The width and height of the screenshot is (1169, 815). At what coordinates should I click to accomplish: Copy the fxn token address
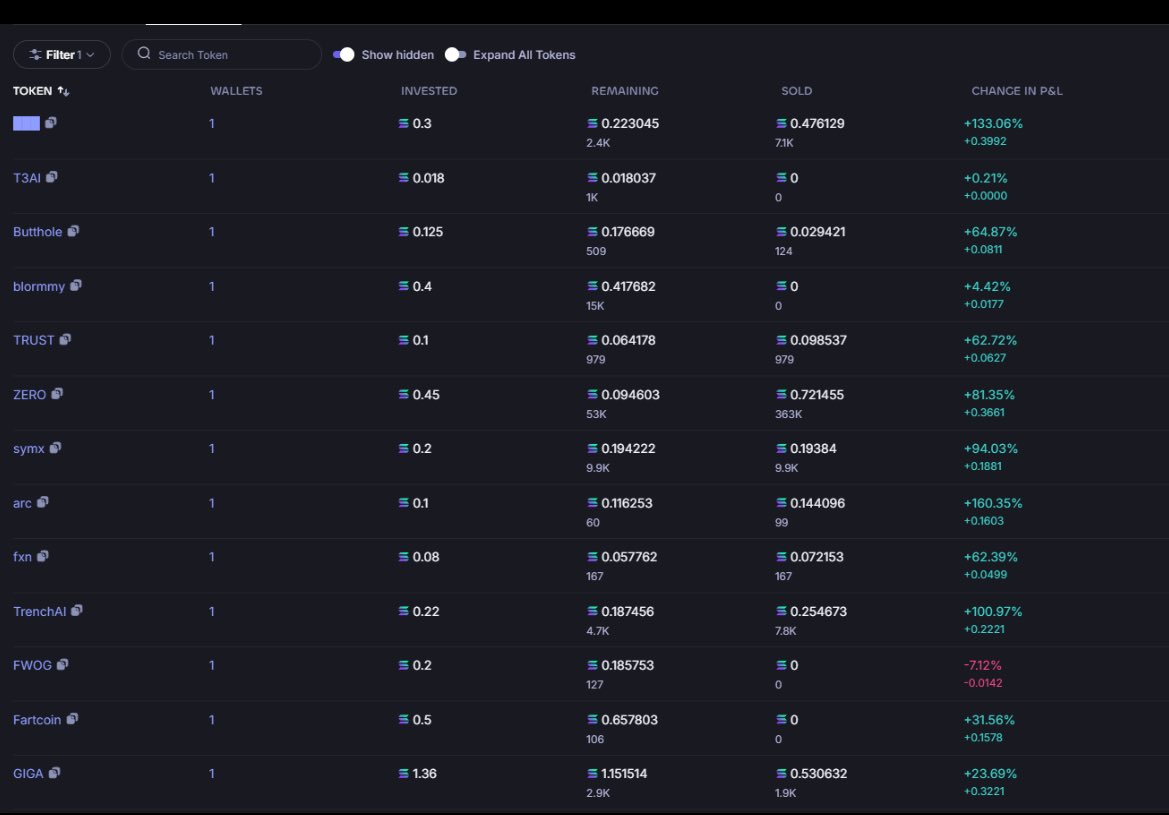click(x=42, y=556)
